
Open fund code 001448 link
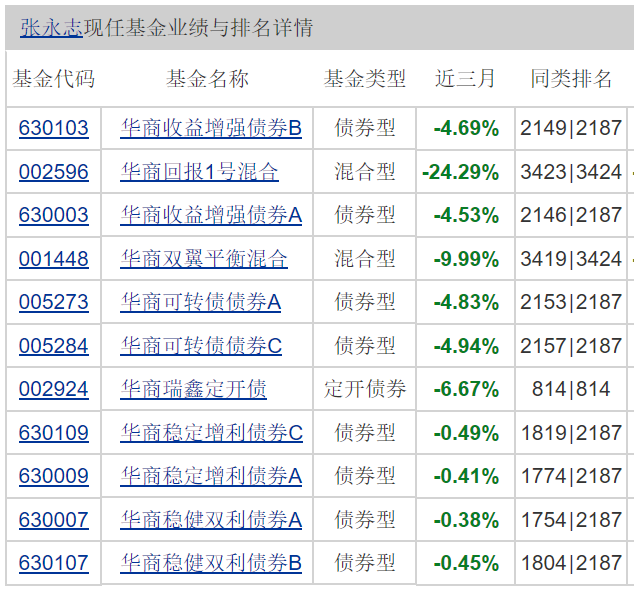54,259
